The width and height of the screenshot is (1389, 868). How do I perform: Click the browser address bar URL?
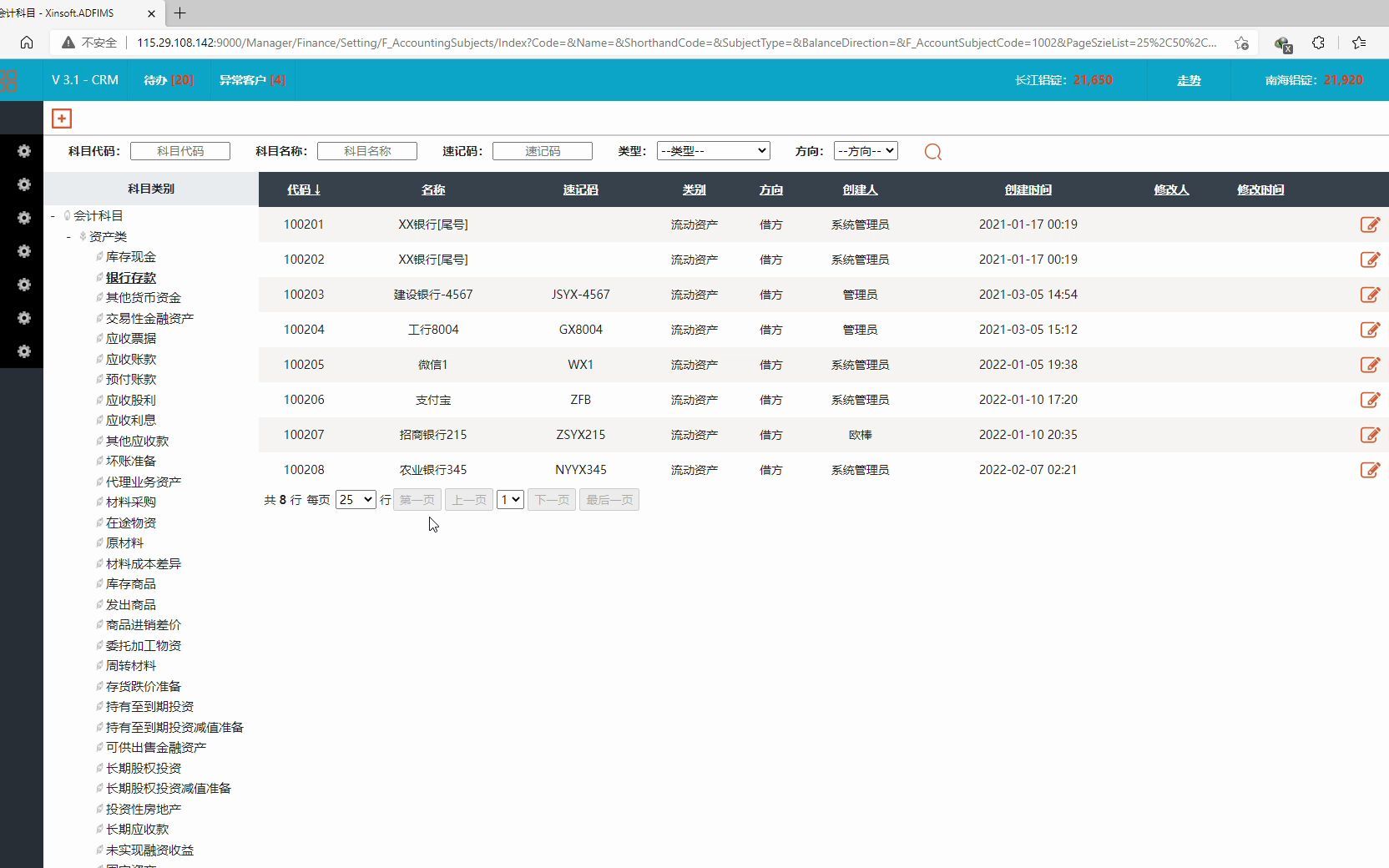pos(676,43)
